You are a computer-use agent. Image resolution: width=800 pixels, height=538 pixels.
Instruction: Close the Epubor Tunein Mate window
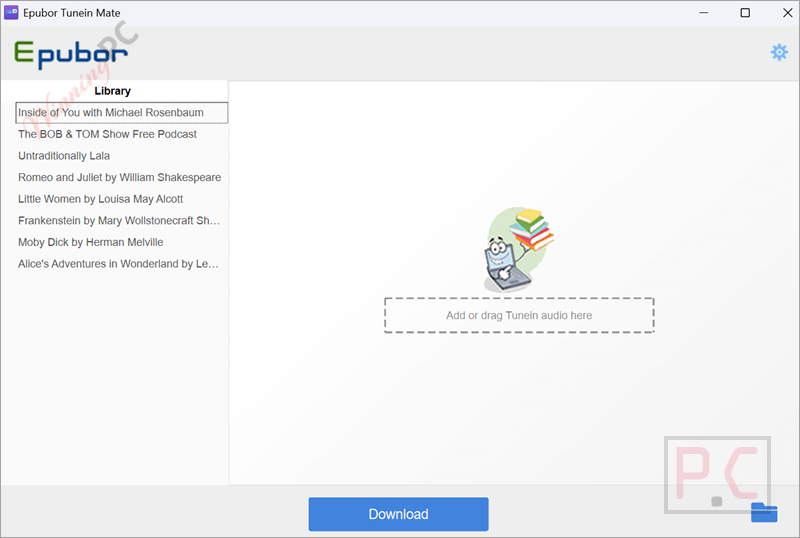pos(787,13)
